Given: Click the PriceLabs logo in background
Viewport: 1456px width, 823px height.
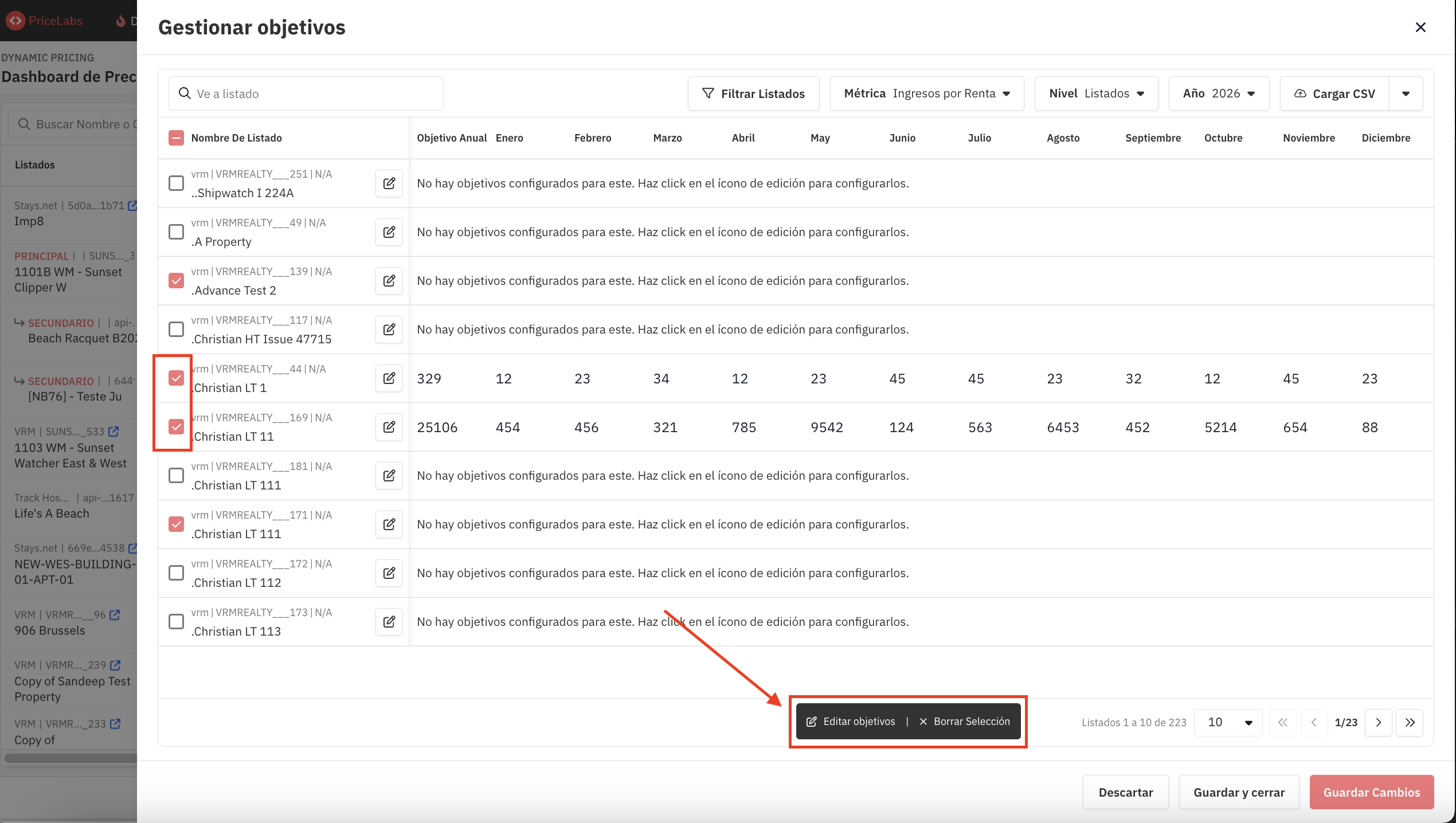Looking at the screenshot, I should coord(45,21).
